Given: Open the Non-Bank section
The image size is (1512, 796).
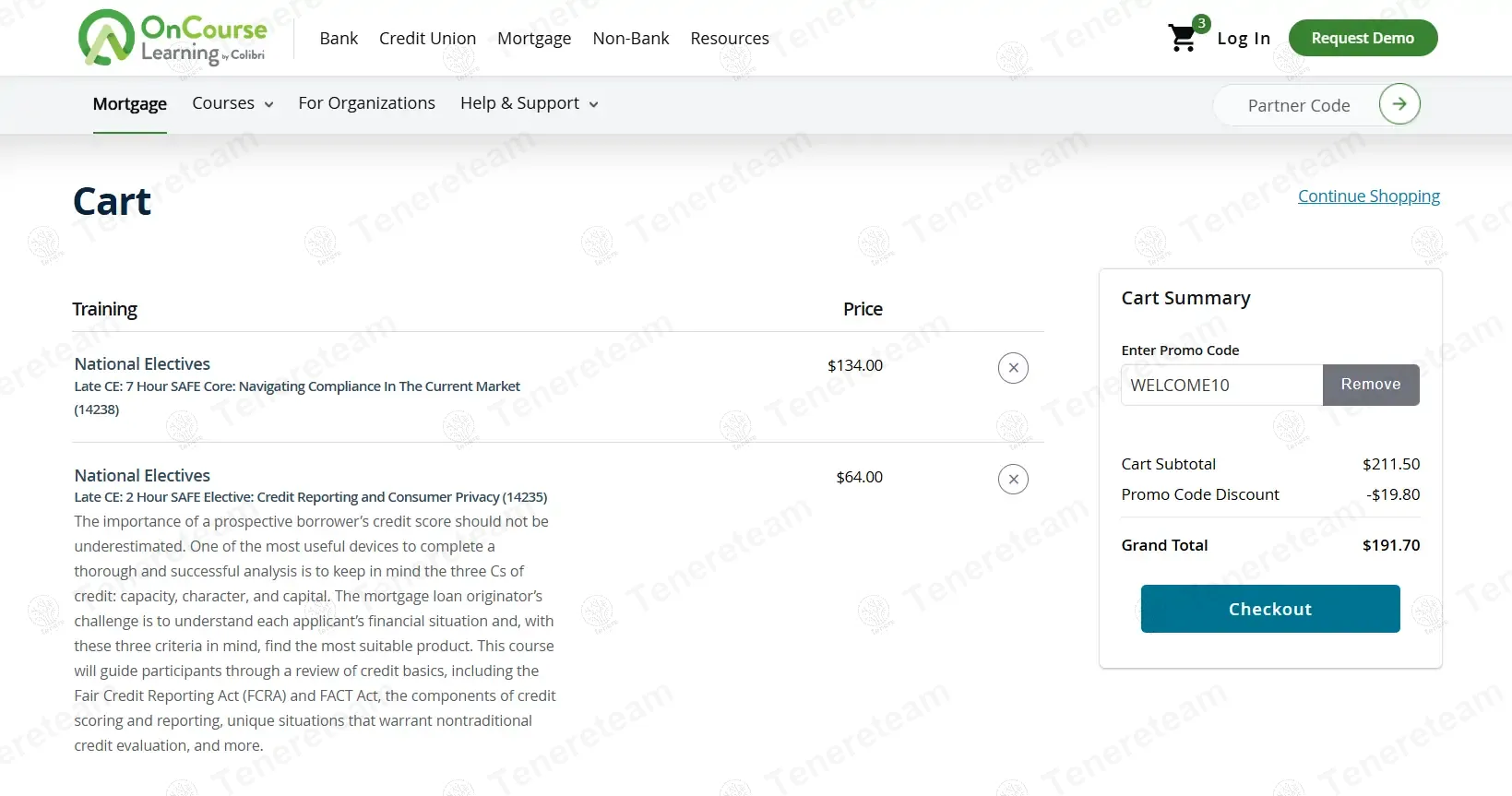Looking at the screenshot, I should coord(631,39).
